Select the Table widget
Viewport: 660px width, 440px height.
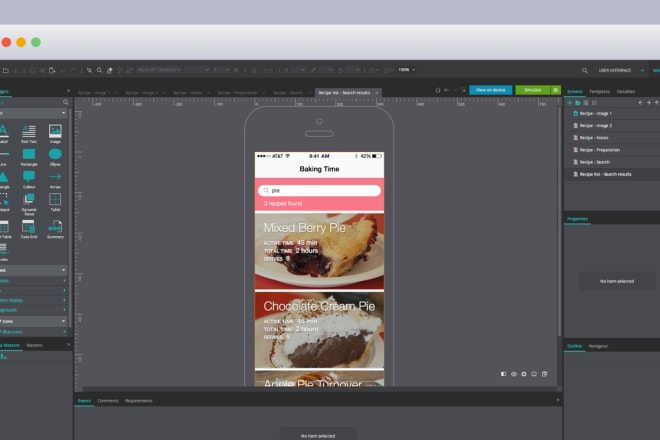(55, 202)
